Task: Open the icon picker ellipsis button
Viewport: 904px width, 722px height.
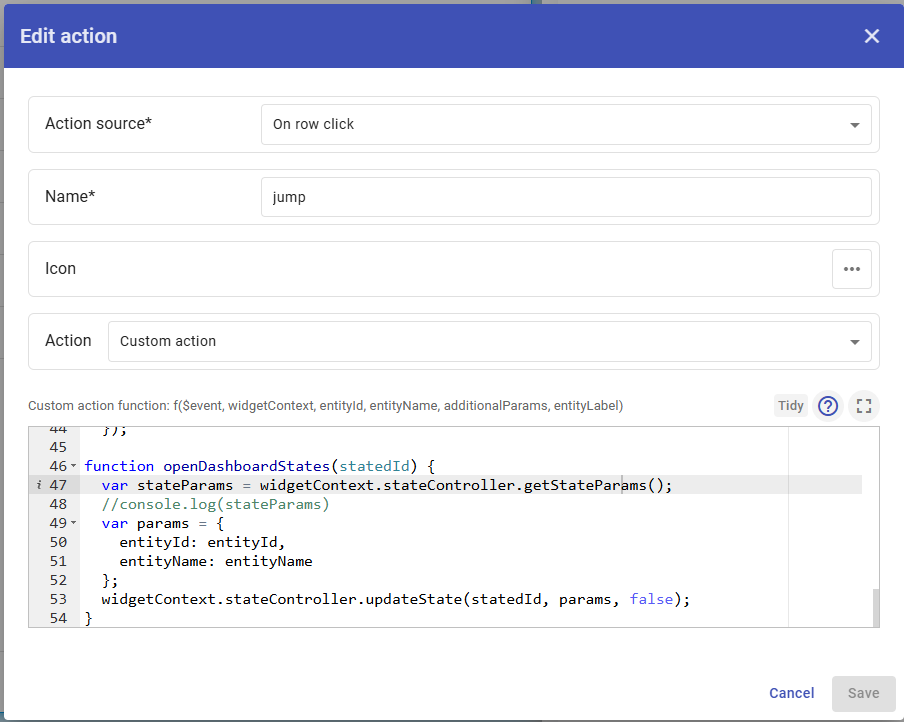Action: [x=851, y=269]
